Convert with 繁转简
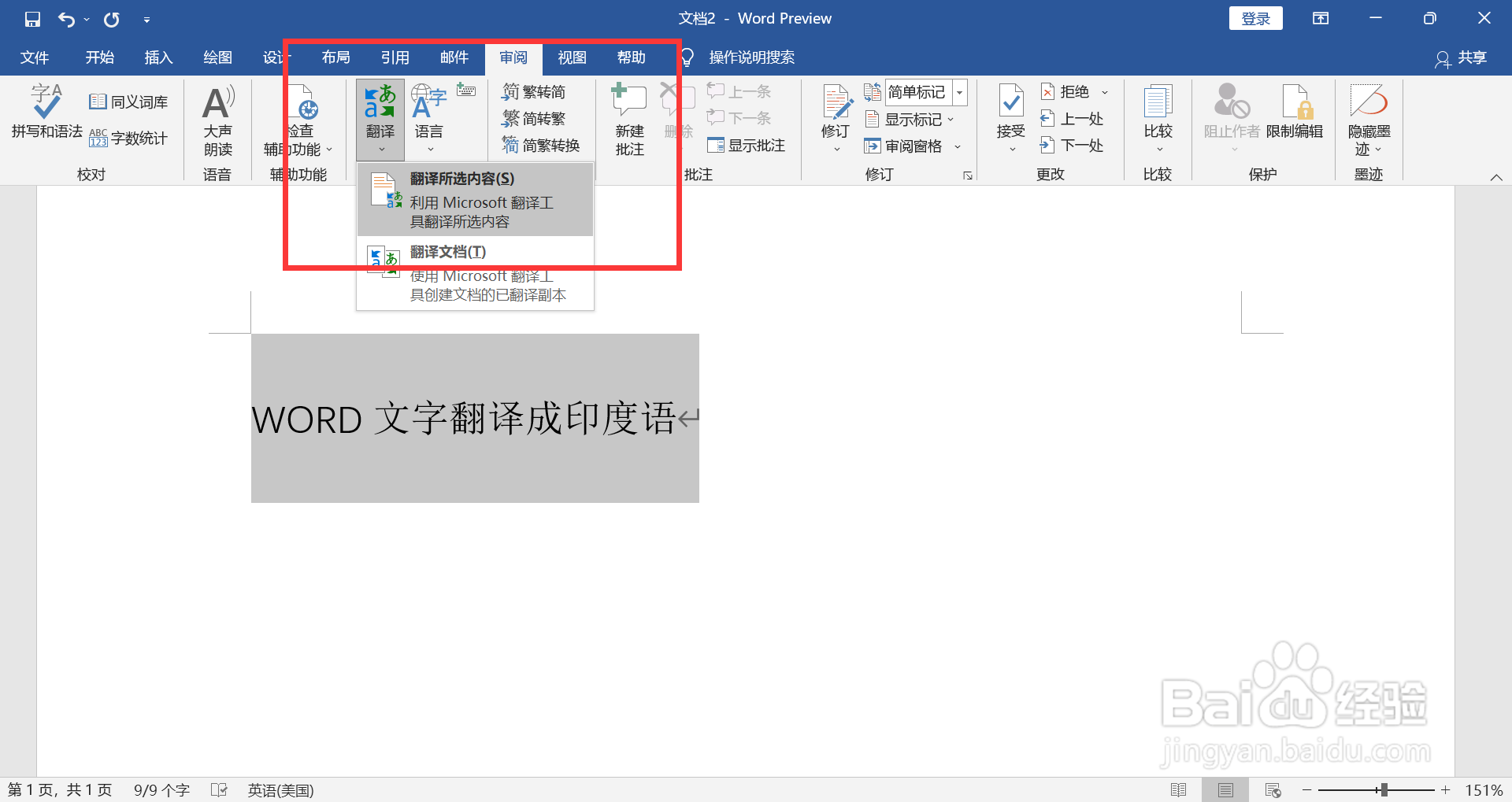 534,92
